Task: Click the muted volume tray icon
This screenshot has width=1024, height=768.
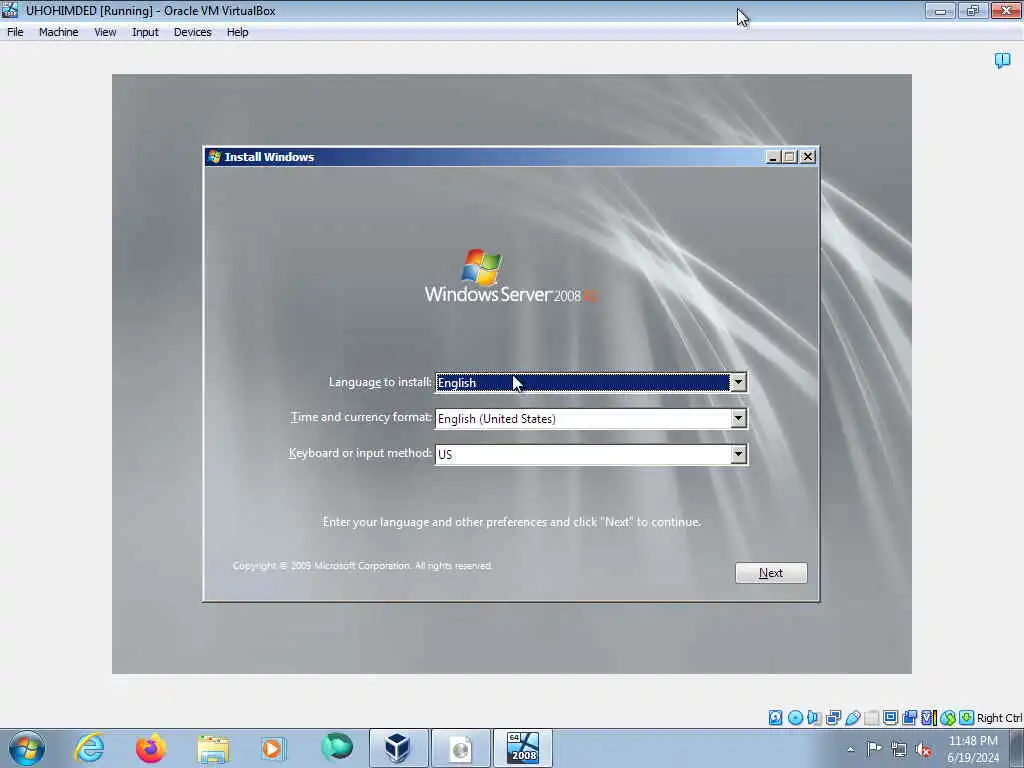Action: [x=923, y=749]
